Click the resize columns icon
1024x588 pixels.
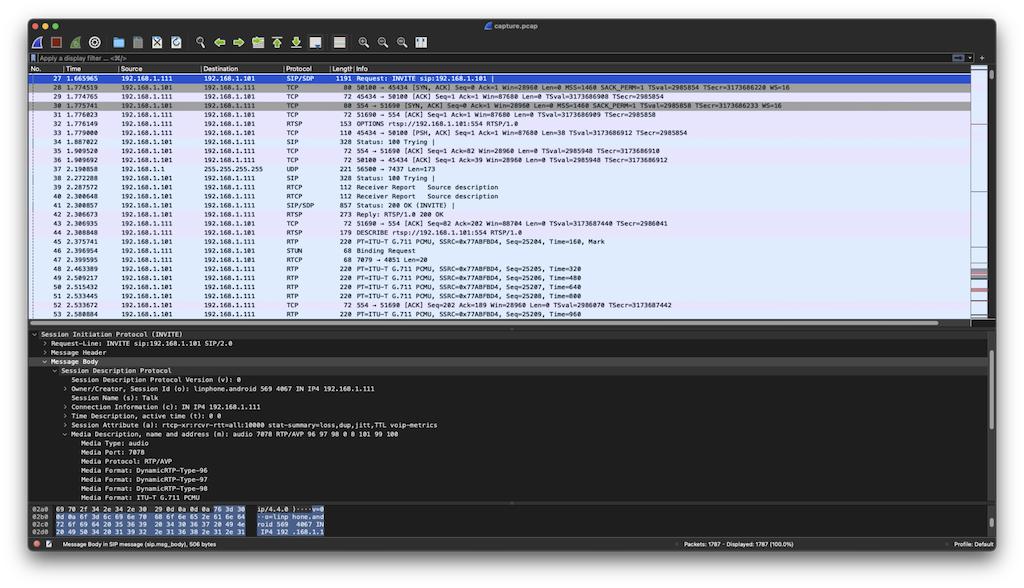pos(421,42)
